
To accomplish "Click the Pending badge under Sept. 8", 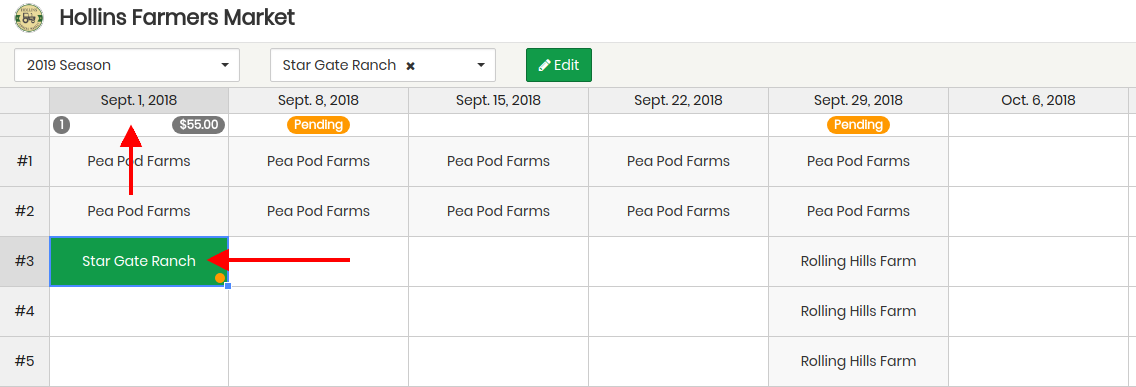I will pos(318,125).
